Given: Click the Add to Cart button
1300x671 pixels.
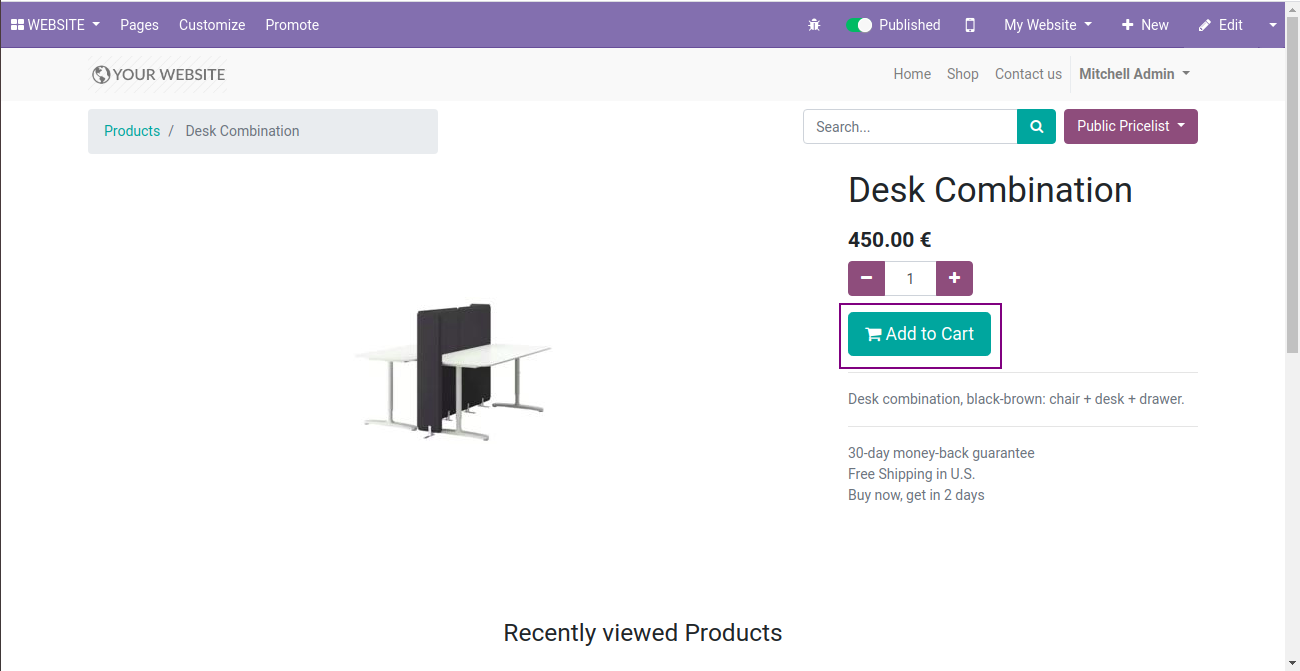Looking at the screenshot, I should (919, 334).
